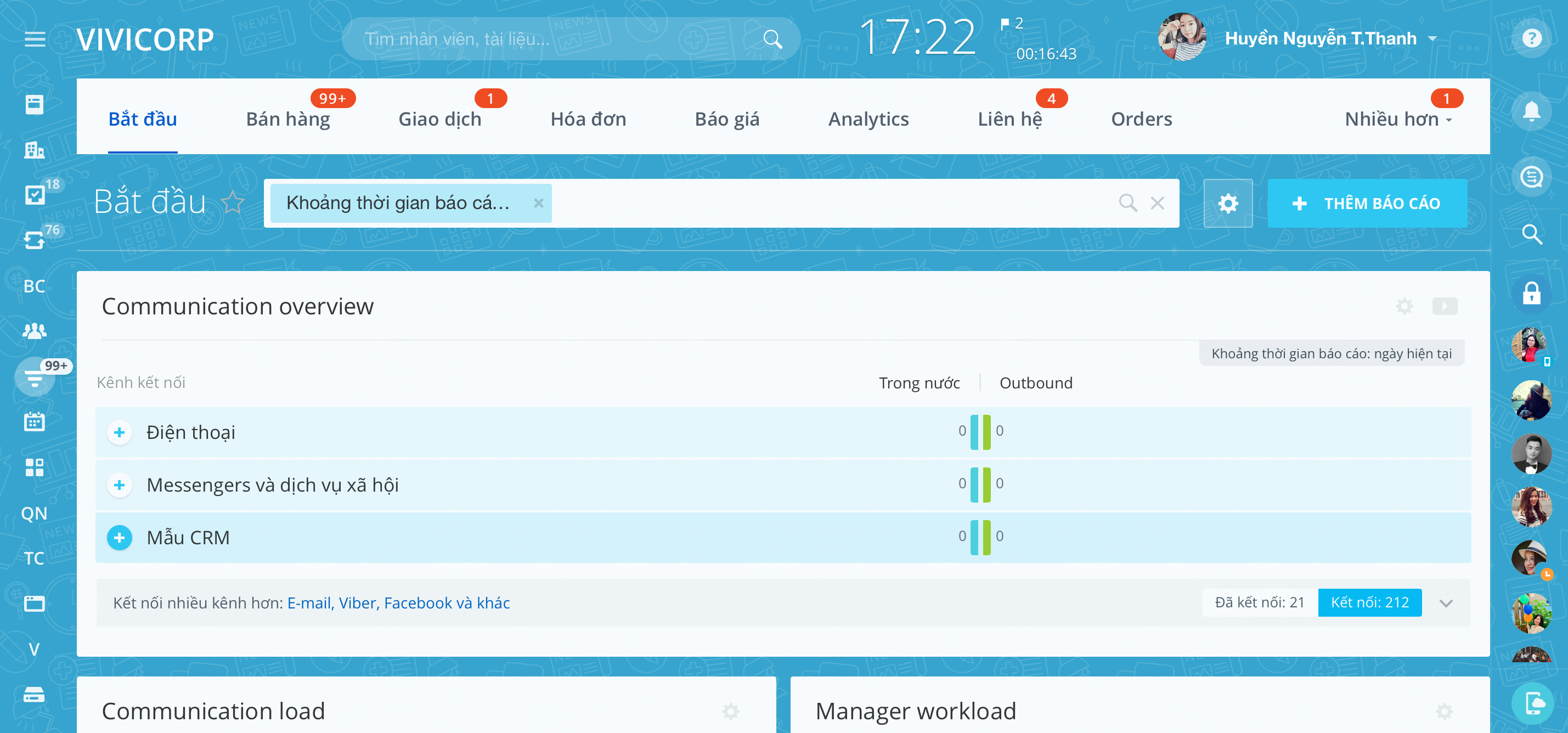The image size is (1568, 733).
Task: Click the calendar icon in sidebar
Action: pos(34,421)
